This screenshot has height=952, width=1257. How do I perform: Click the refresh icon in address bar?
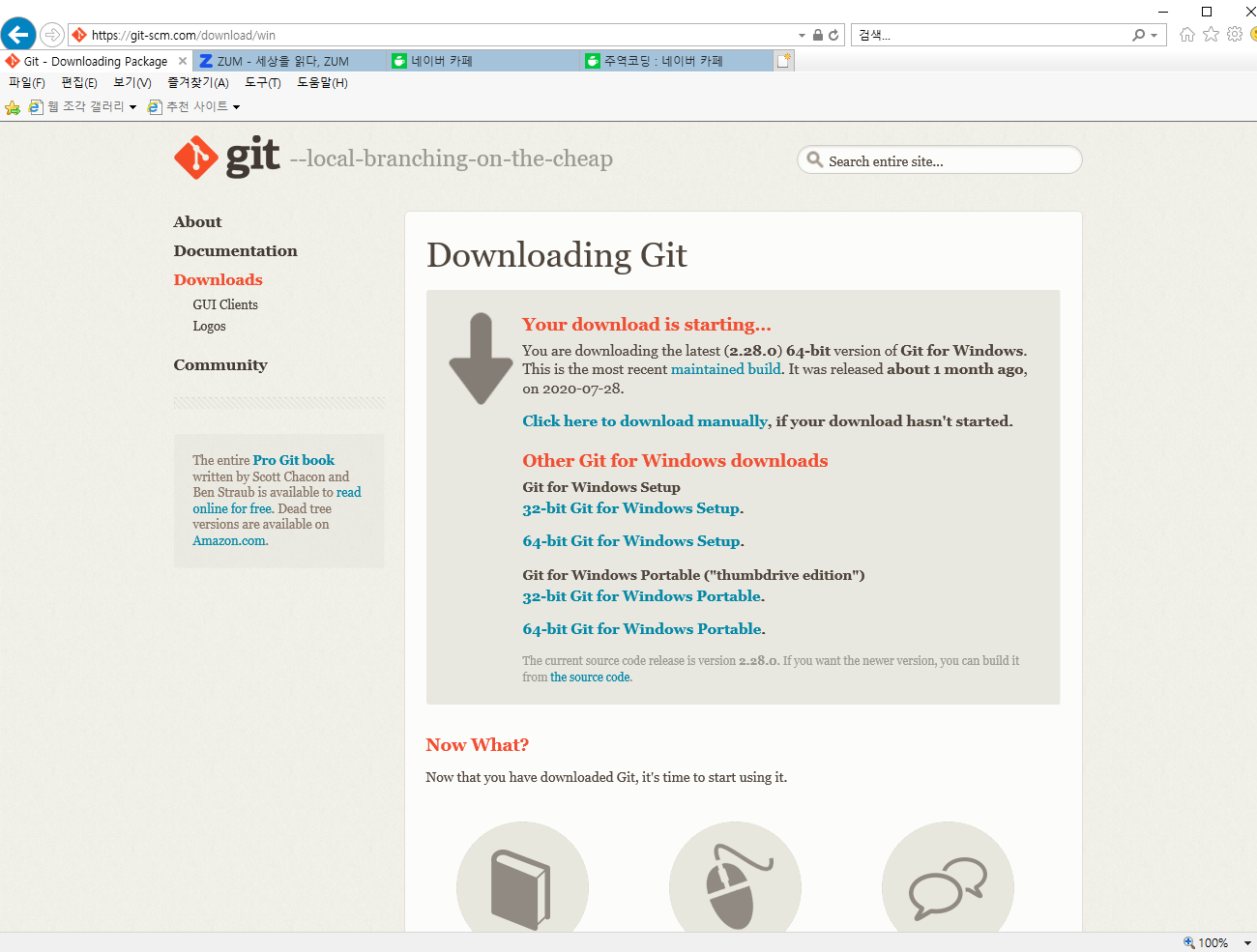pos(833,35)
